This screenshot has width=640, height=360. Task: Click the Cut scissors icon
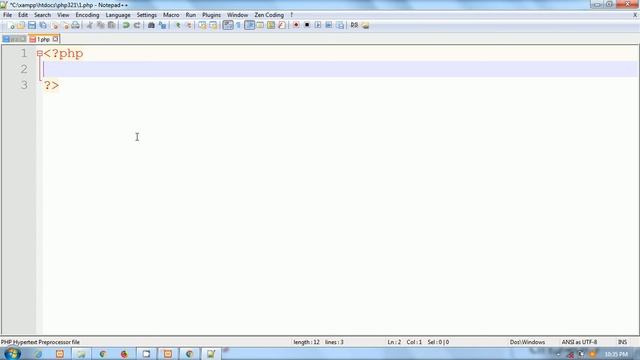(89, 25)
